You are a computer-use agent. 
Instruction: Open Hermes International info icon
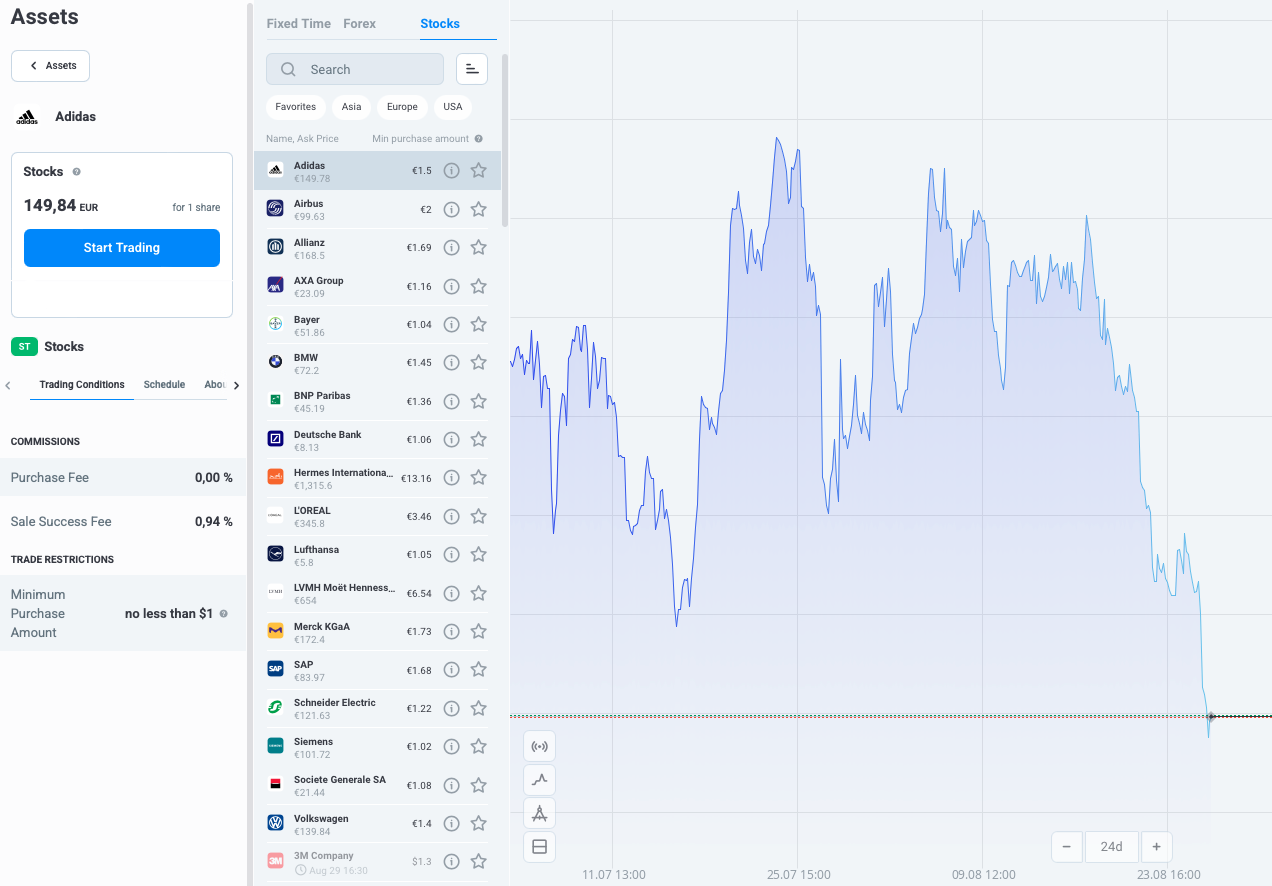pos(451,478)
